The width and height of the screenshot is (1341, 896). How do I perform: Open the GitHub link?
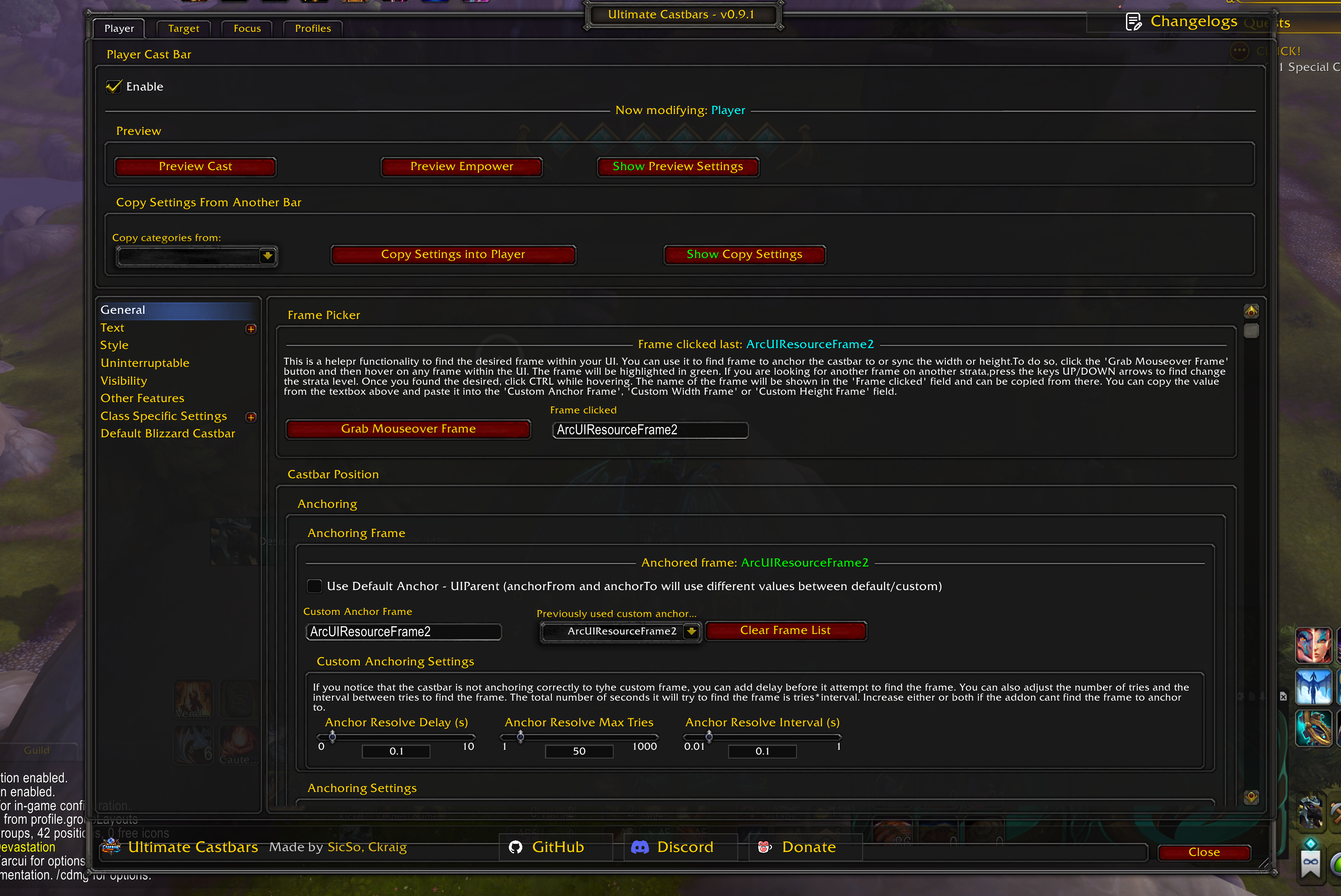[555, 847]
